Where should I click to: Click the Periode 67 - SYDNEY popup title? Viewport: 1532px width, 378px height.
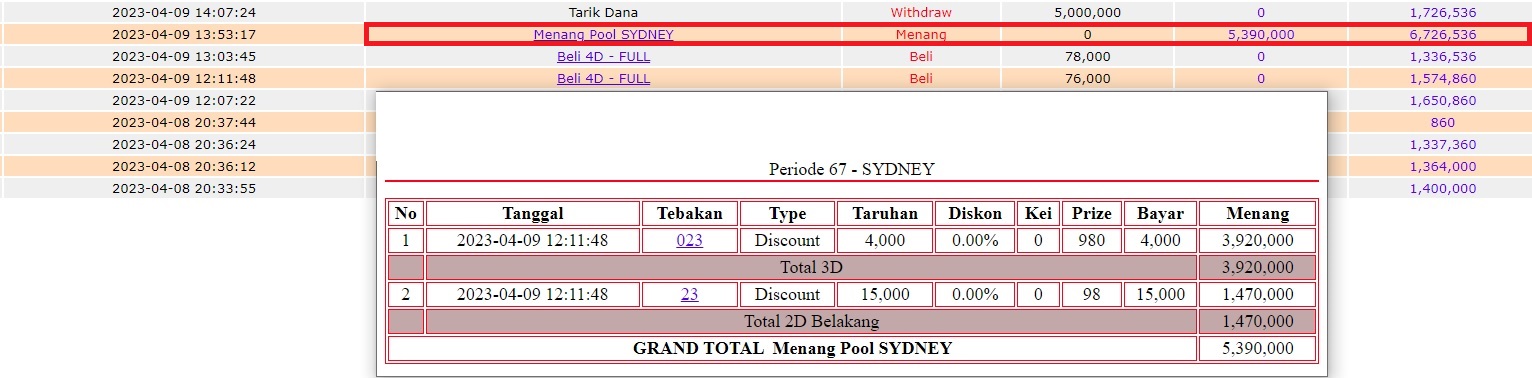[851, 169]
